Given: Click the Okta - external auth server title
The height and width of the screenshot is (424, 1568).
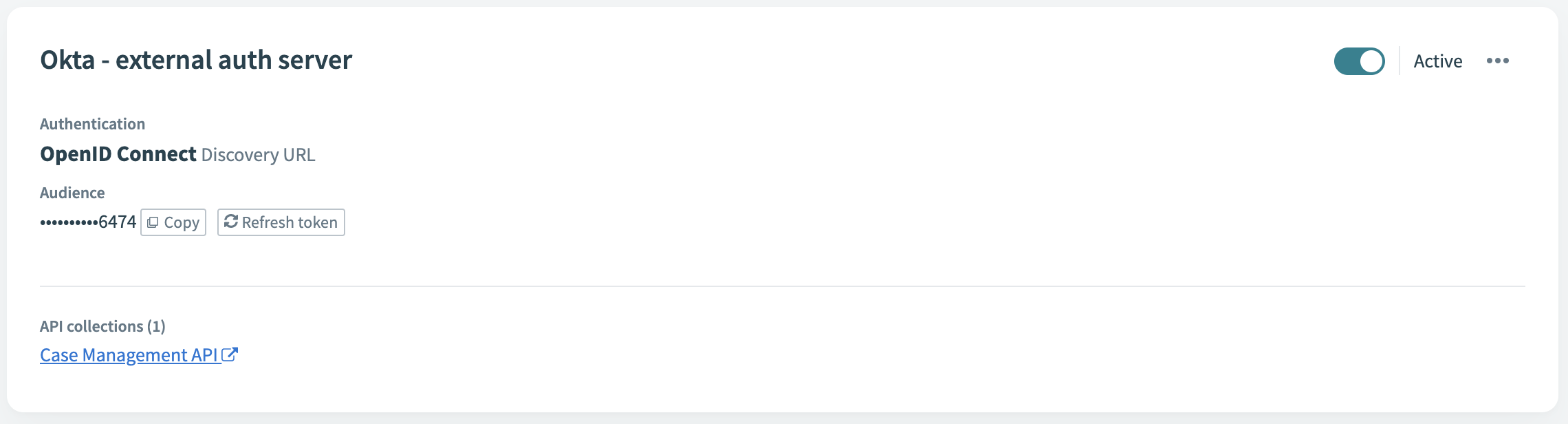Looking at the screenshot, I should point(196,61).
